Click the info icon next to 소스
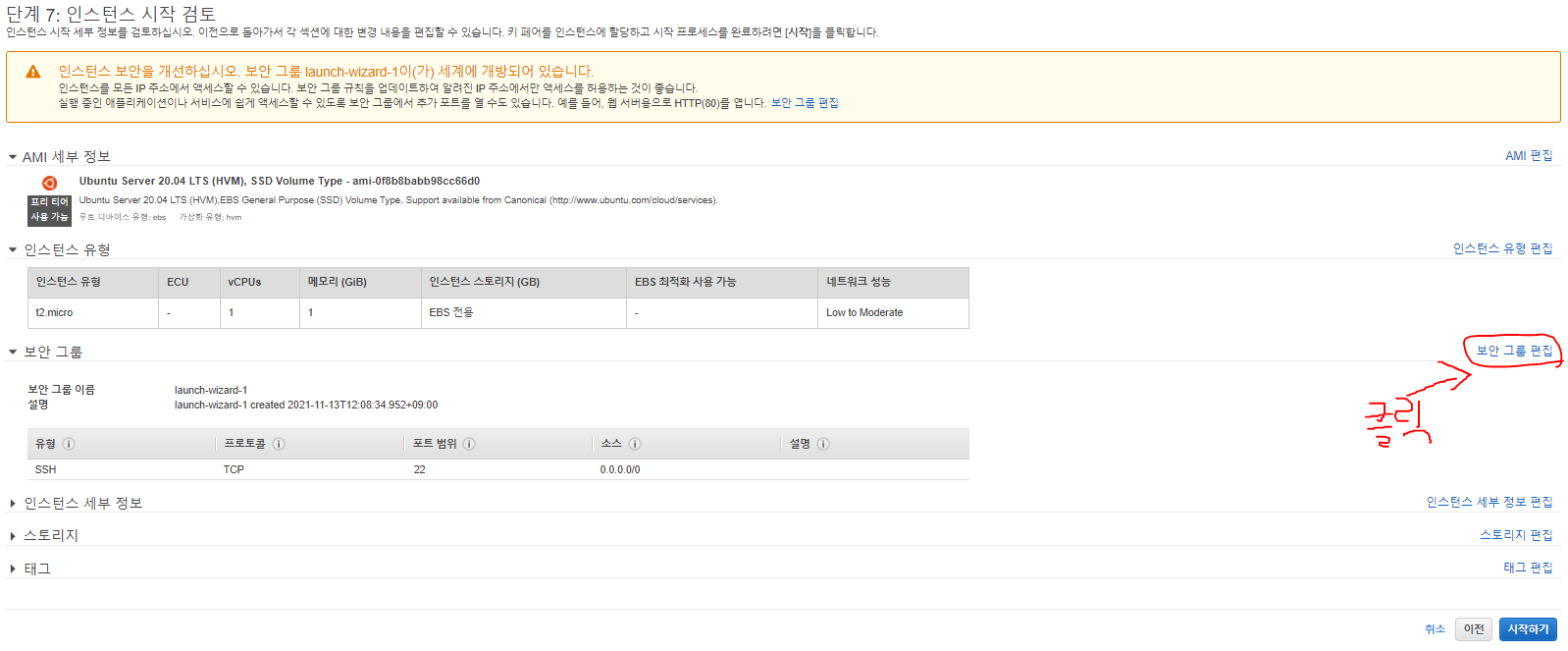This screenshot has width=1568, height=651. click(635, 444)
